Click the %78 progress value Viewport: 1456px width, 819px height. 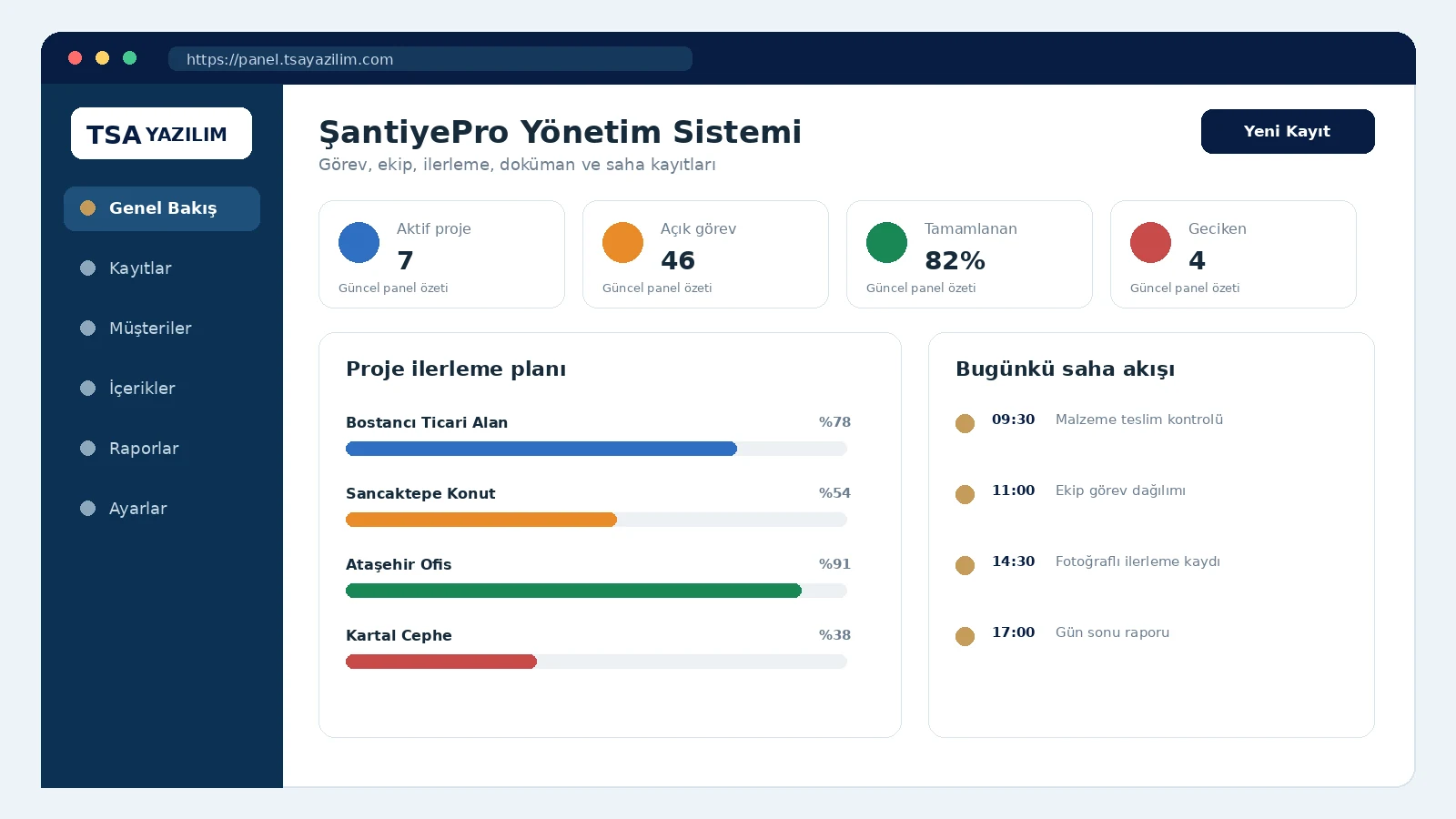coord(834,422)
